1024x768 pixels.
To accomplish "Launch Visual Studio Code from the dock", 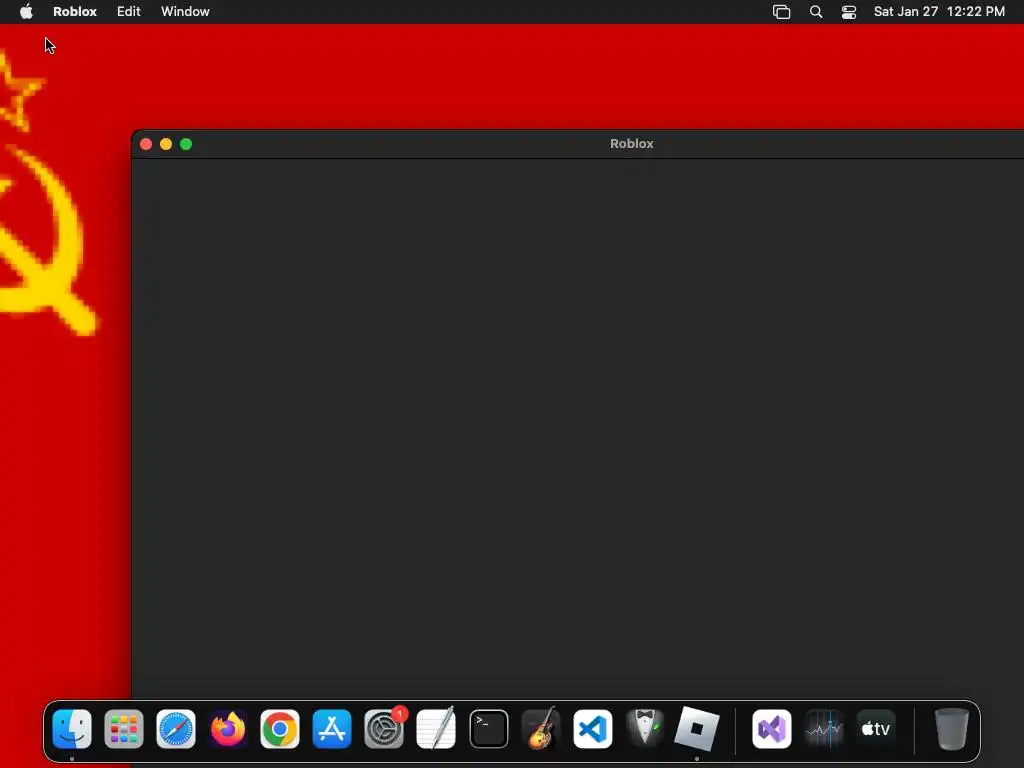I will (x=593, y=729).
